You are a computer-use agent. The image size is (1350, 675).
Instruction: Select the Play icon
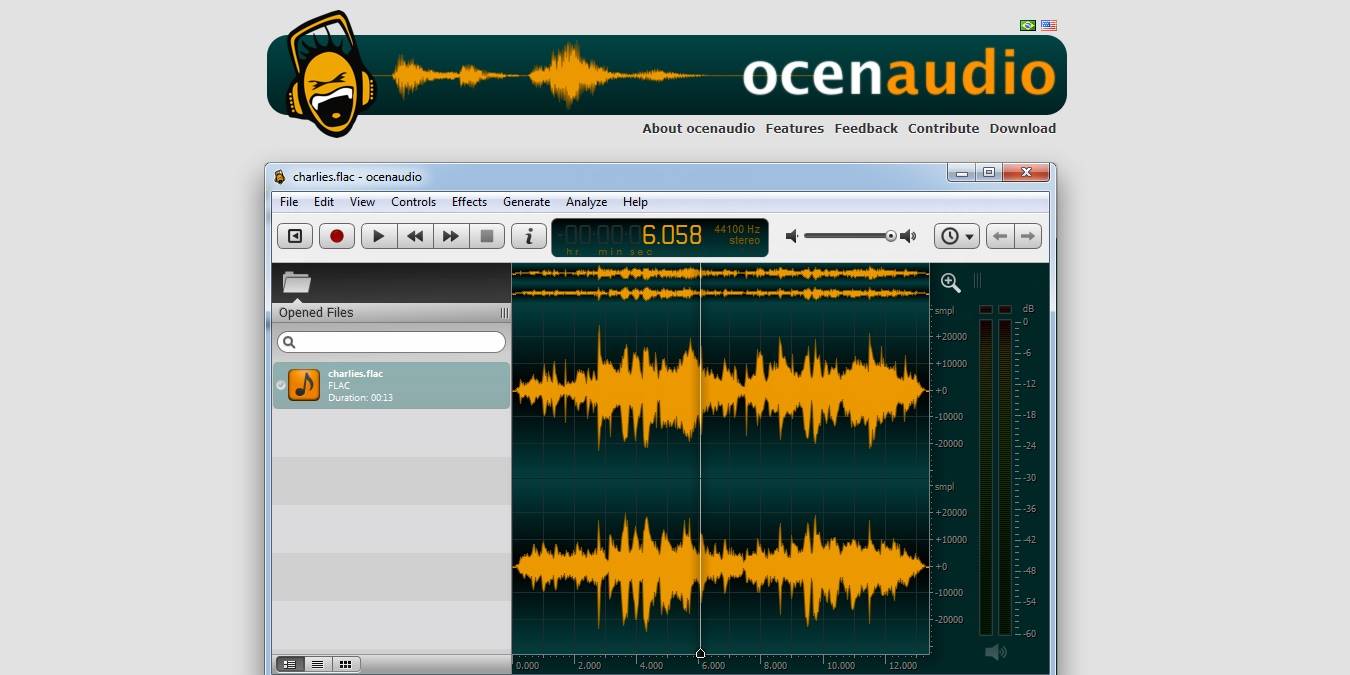[378, 236]
